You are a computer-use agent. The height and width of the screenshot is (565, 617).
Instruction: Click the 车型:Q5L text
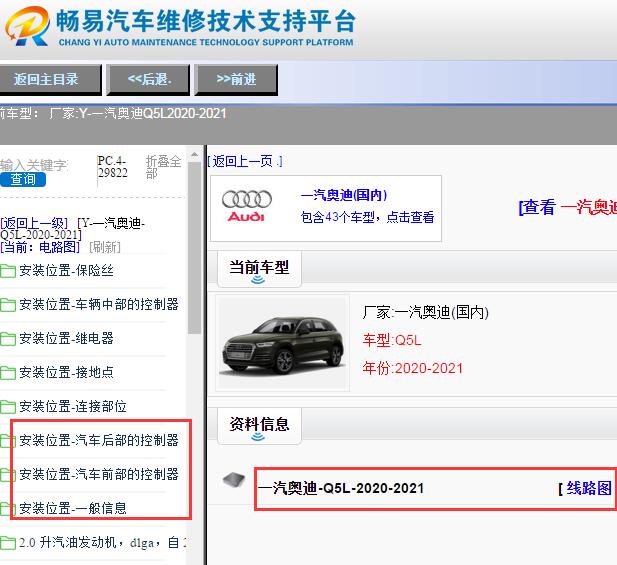click(x=392, y=340)
